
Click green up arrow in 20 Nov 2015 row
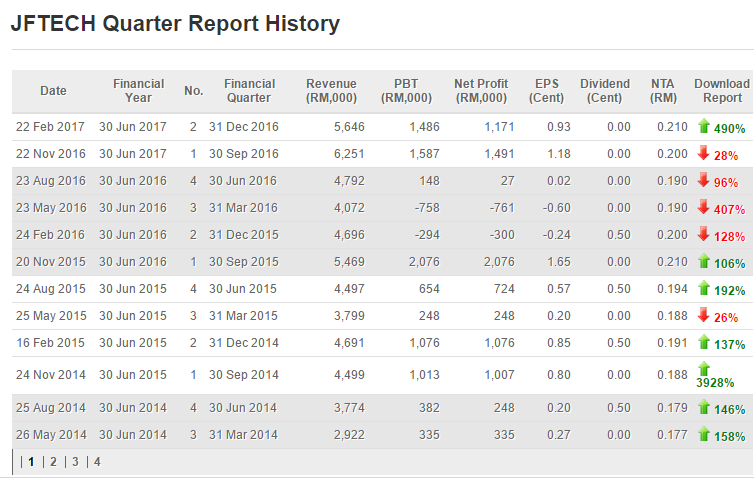(703, 261)
